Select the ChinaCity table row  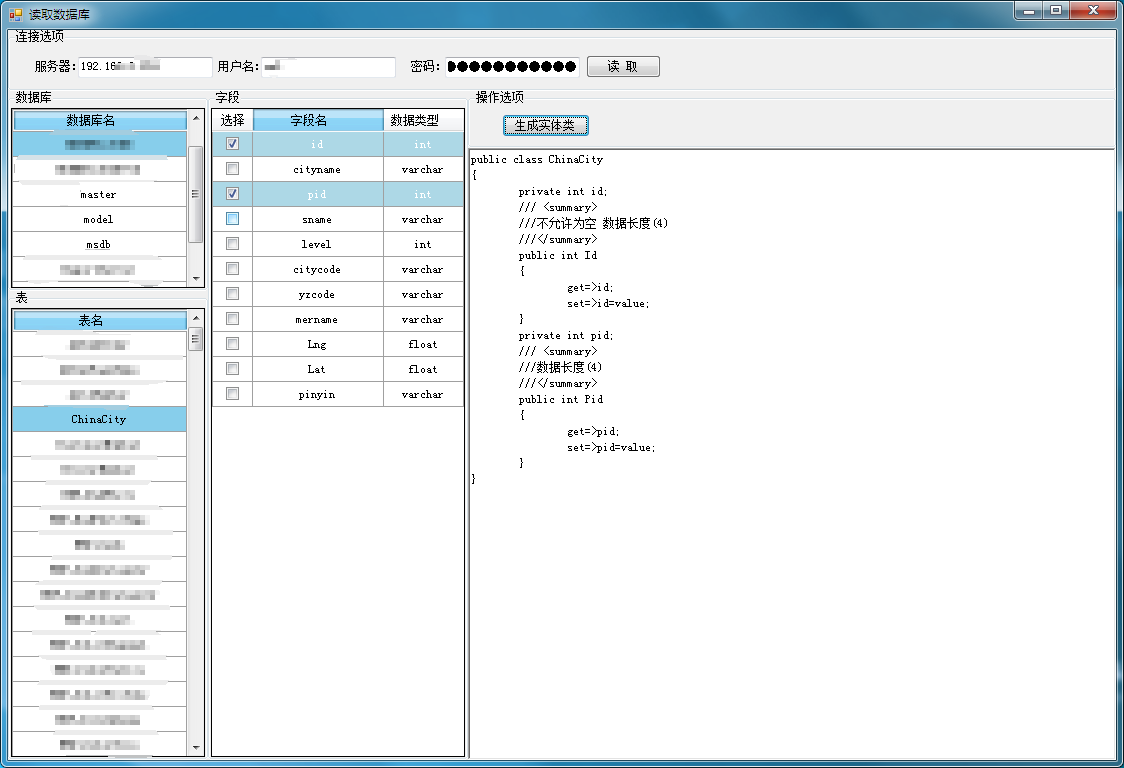100,419
